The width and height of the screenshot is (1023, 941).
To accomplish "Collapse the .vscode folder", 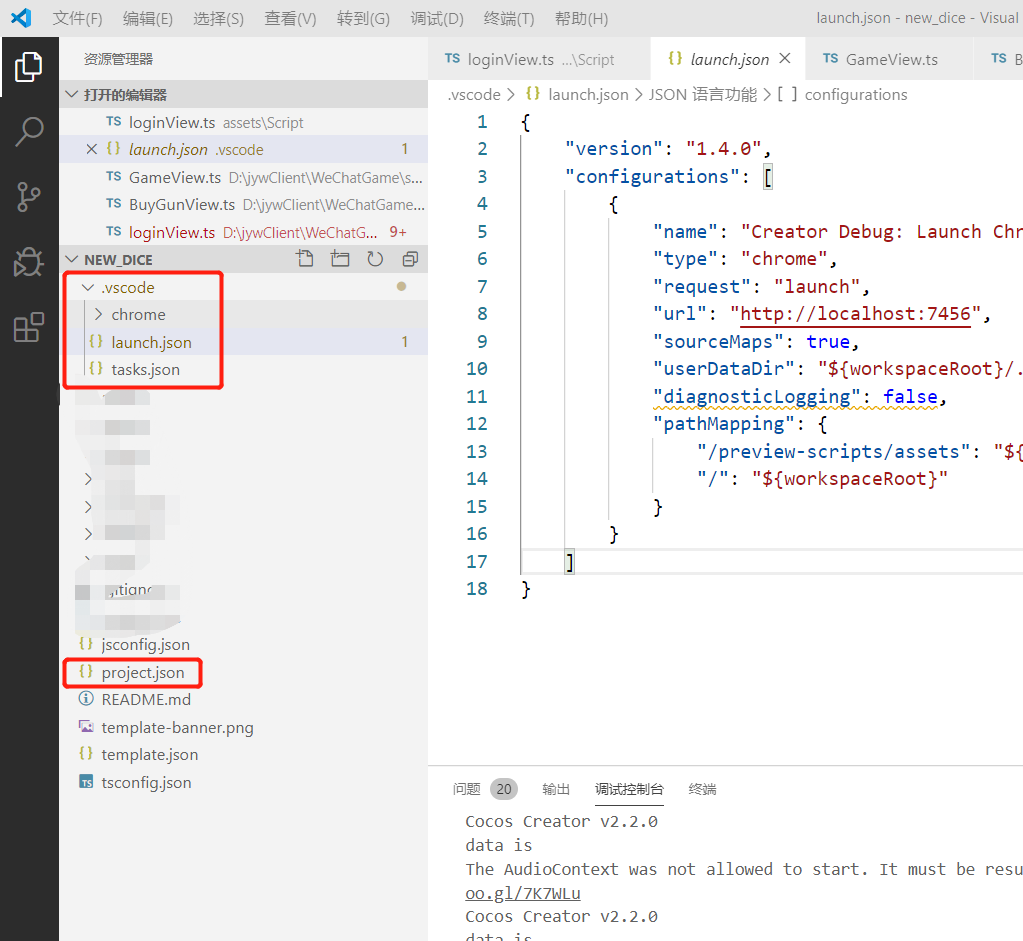I will pos(87,287).
